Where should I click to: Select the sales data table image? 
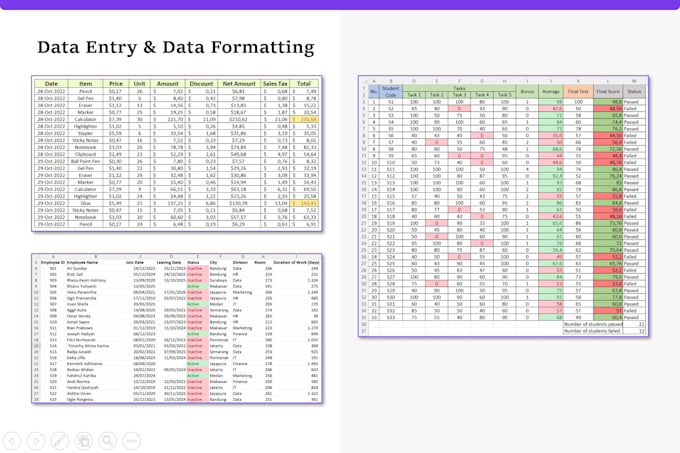177,153
